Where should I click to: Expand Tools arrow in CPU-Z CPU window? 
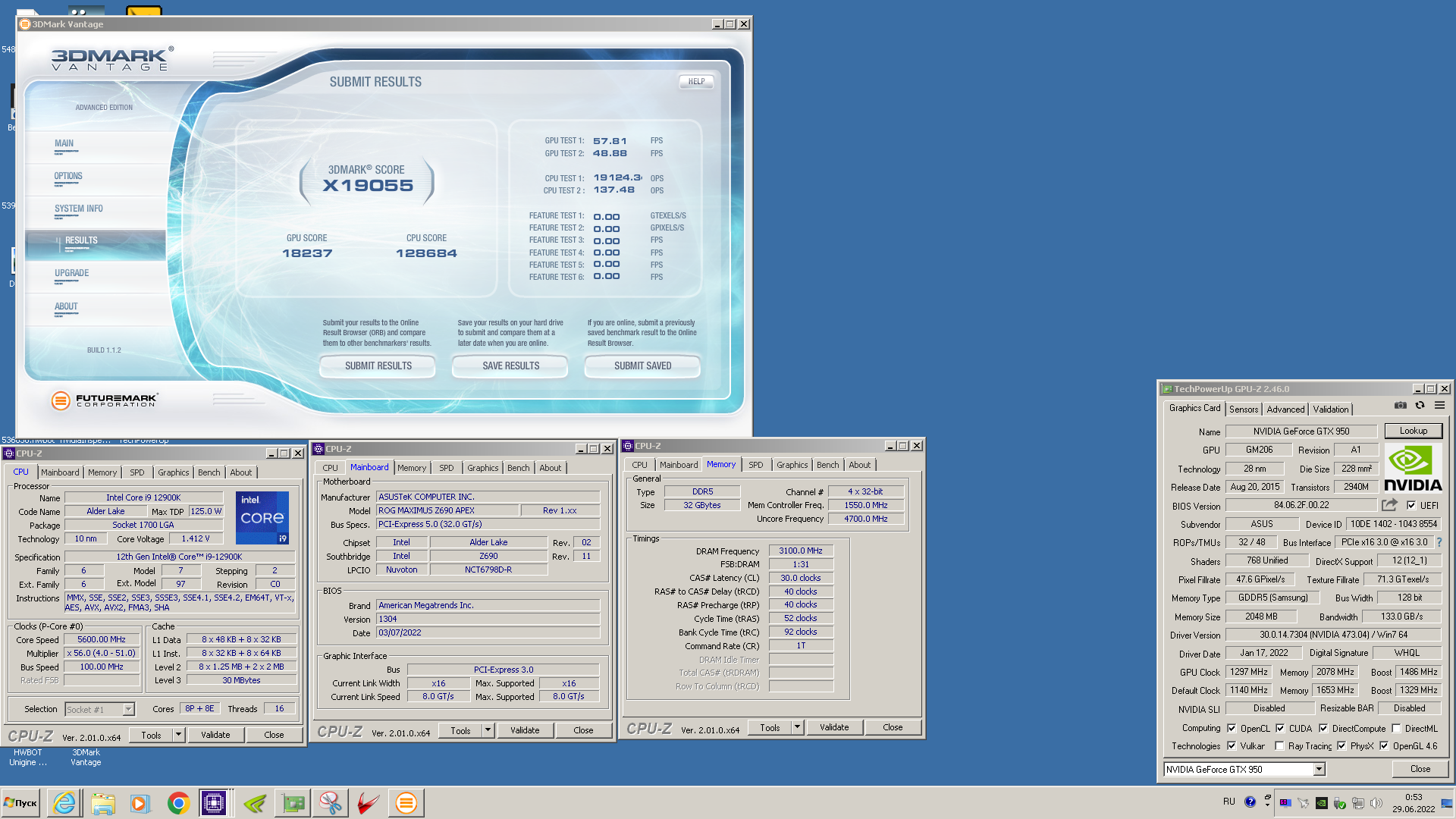click(178, 735)
